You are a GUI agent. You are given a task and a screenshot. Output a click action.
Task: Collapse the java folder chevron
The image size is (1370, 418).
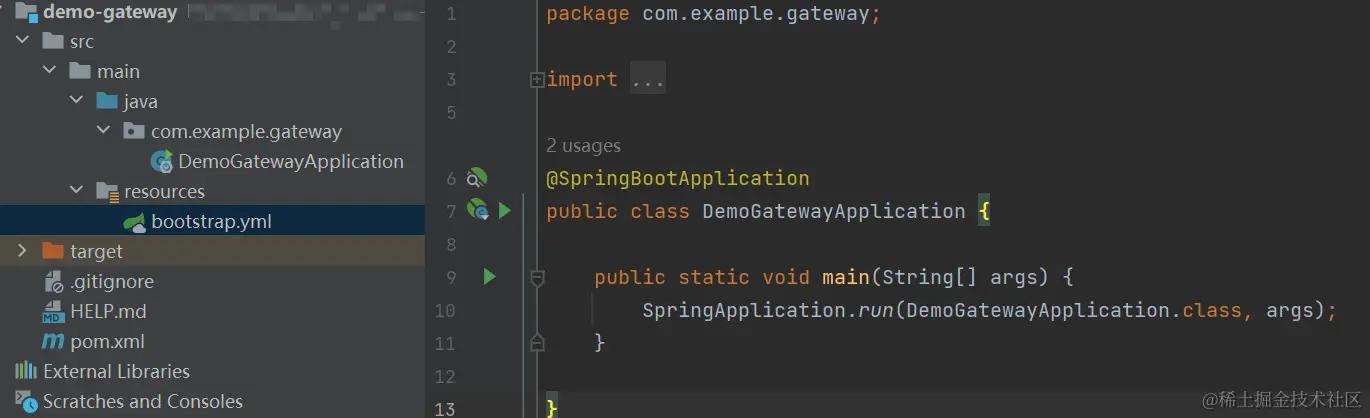click(77, 102)
